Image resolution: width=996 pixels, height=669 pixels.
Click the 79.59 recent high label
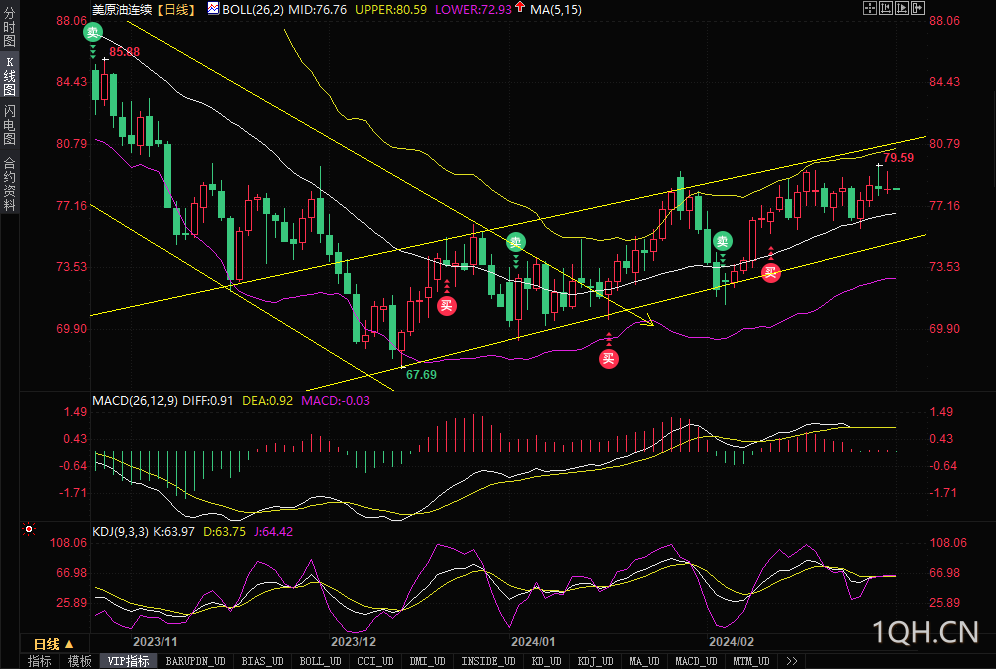click(x=899, y=158)
